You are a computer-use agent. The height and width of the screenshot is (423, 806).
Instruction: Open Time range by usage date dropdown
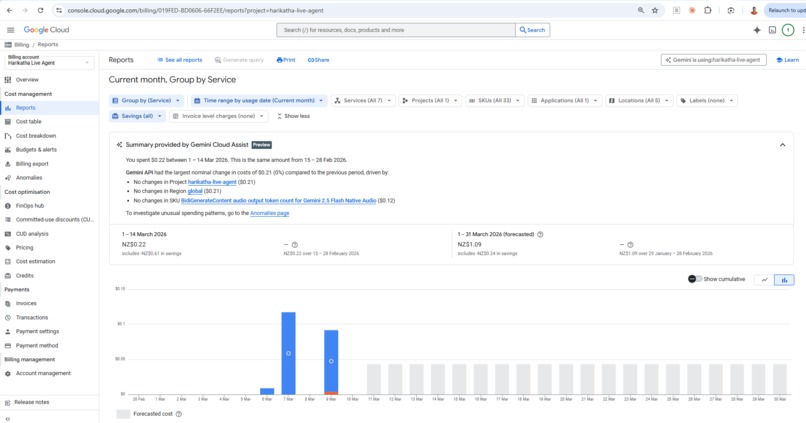pyautogui.click(x=259, y=101)
